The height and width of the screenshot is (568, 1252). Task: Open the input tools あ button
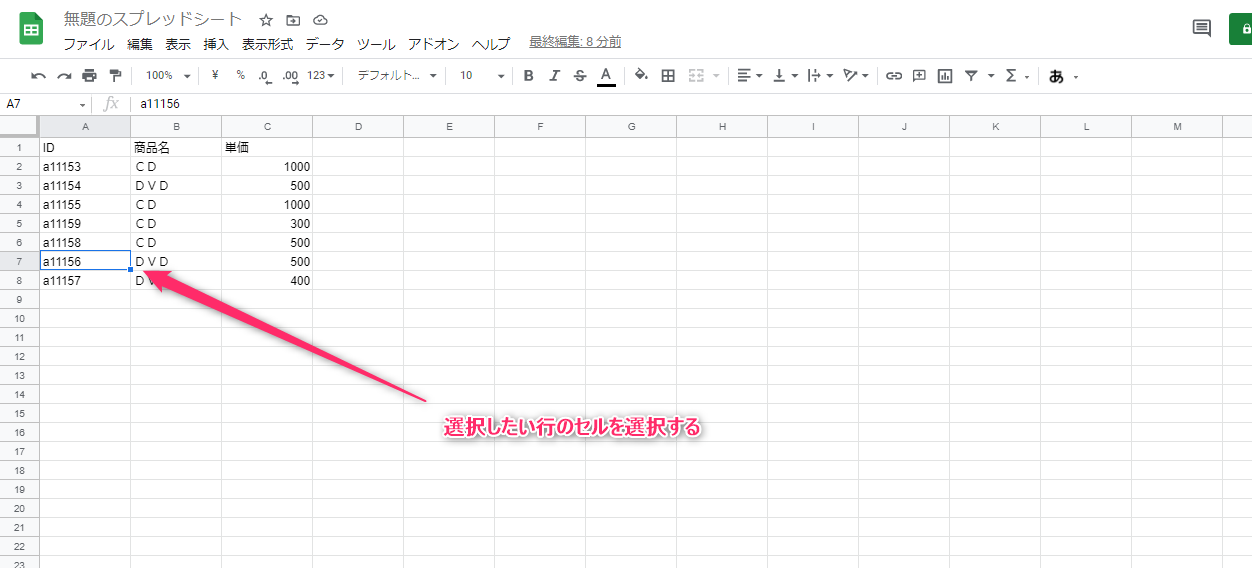[1057, 76]
